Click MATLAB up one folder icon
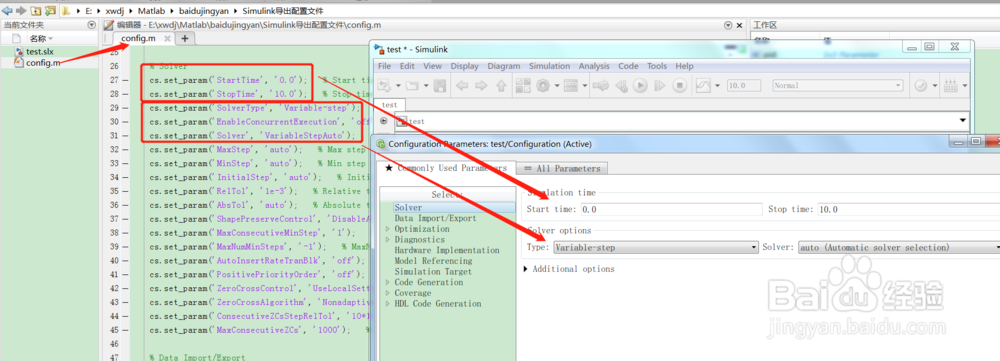 click(x=35, y=11)
